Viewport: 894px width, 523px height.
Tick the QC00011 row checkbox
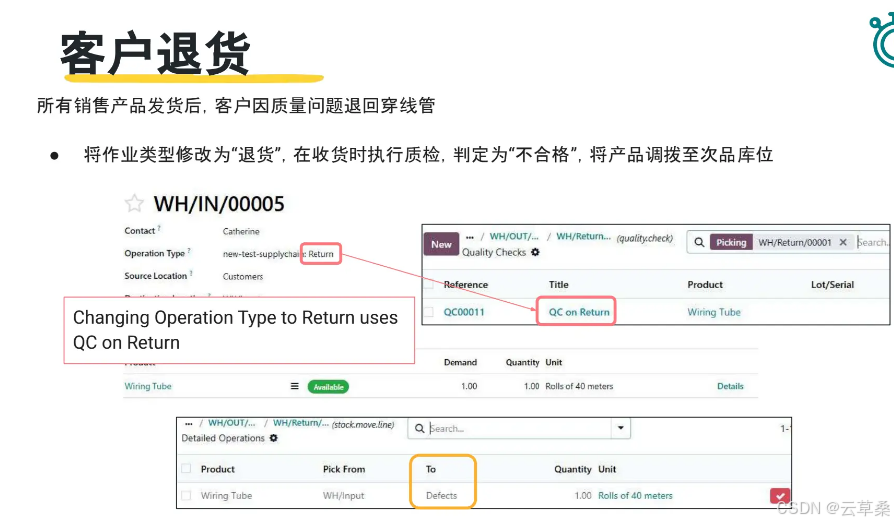pyautogui.click(x=429, y=312)
